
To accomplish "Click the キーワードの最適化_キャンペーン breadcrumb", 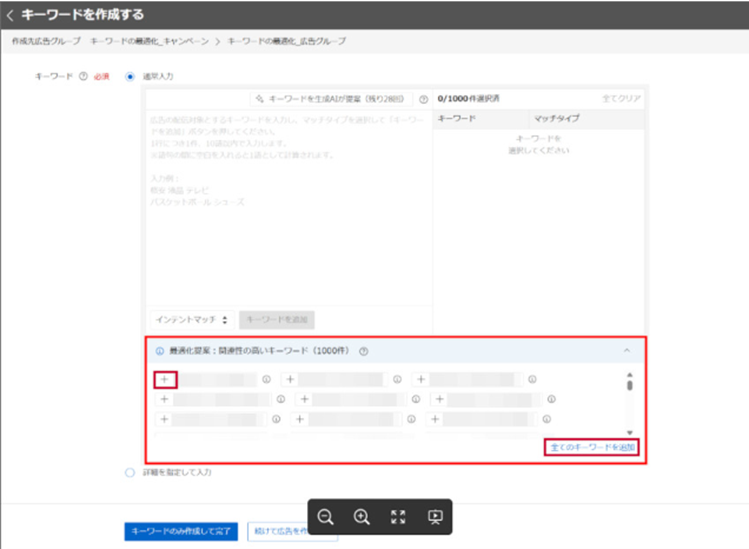I will tap(149, 42).
